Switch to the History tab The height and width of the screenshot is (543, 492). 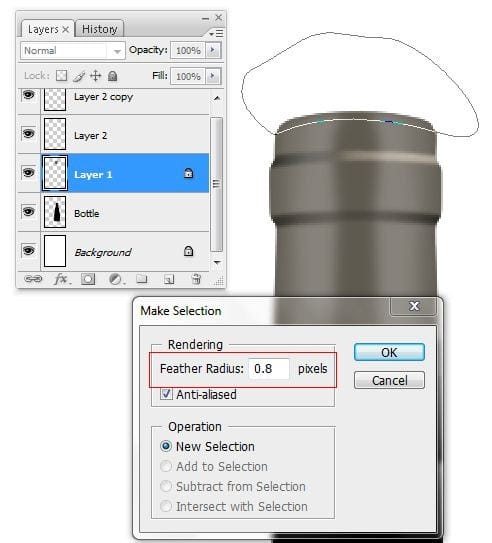[99, 29]
